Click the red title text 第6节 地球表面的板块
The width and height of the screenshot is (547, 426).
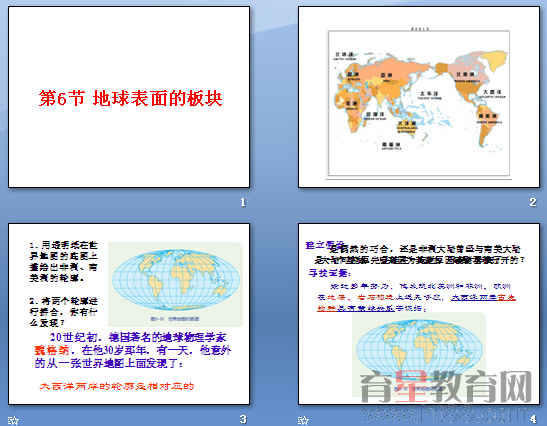(x=130, y=98)
